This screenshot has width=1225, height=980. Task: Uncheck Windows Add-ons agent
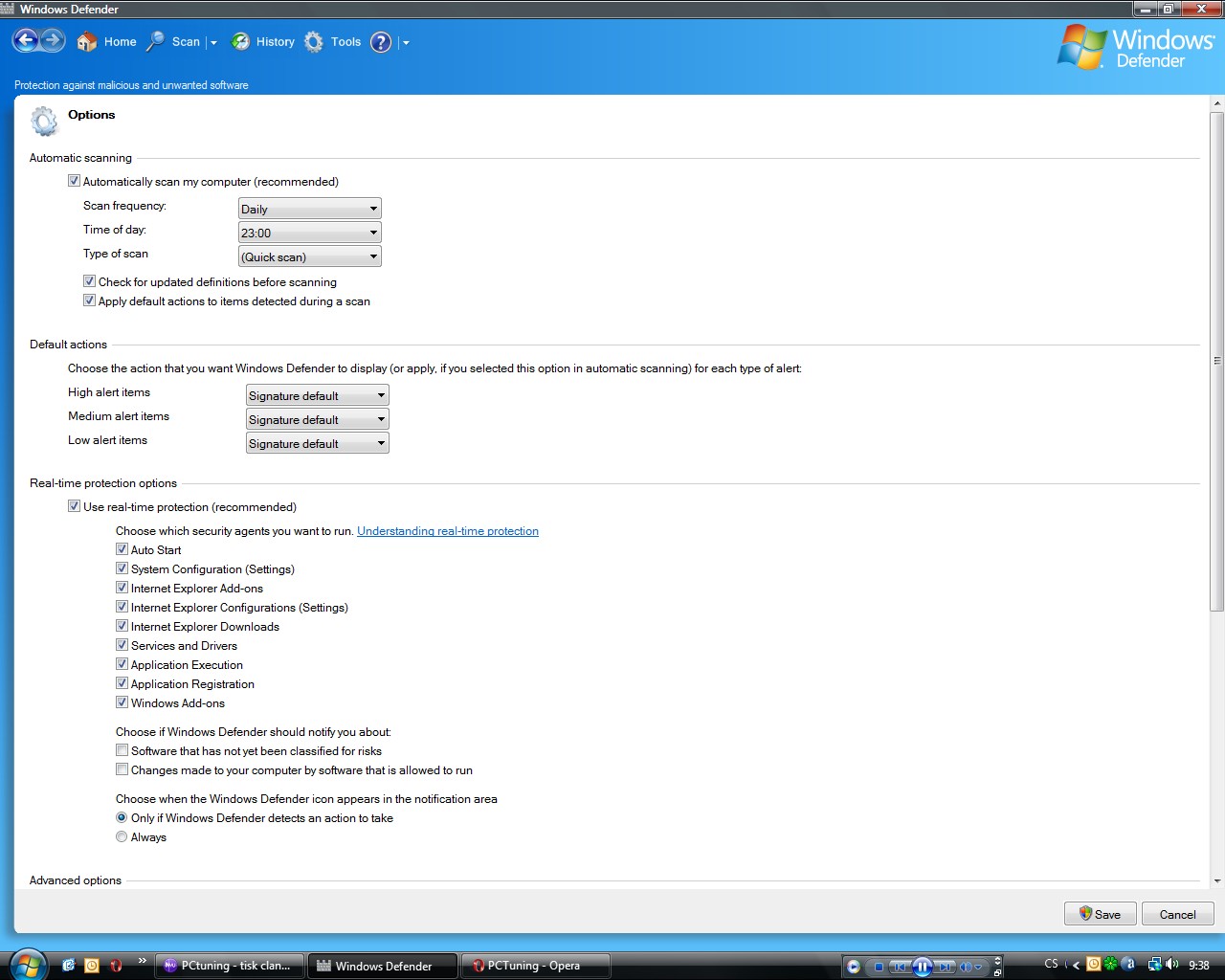click(x=122, y=702)
